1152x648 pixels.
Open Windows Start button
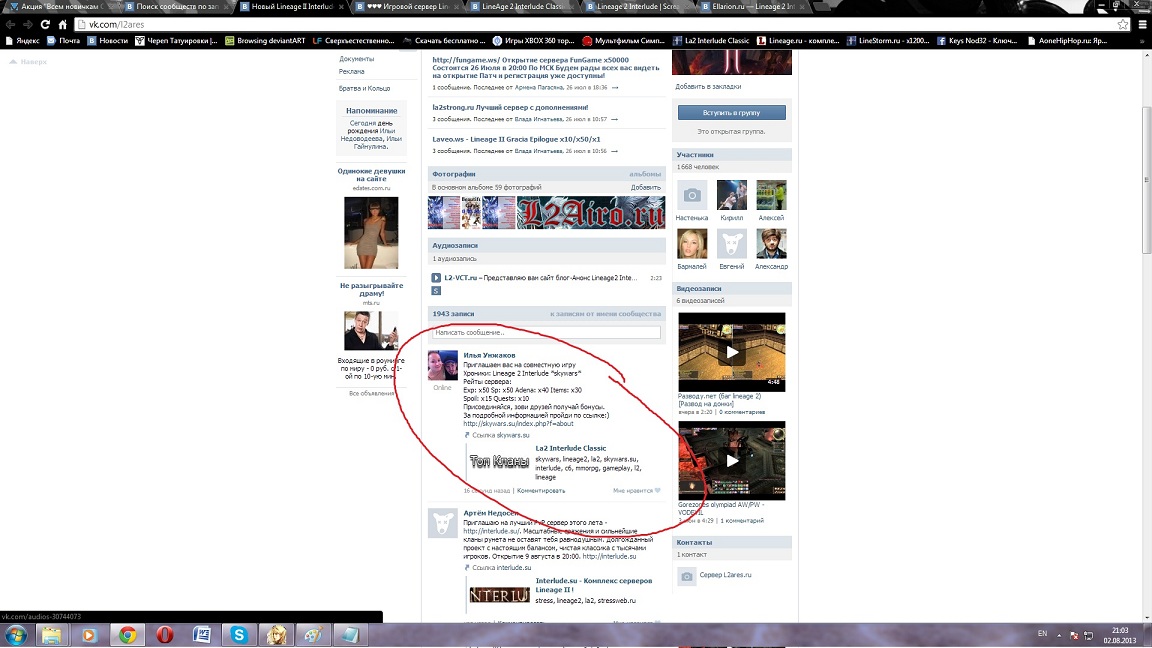point(16,635)
